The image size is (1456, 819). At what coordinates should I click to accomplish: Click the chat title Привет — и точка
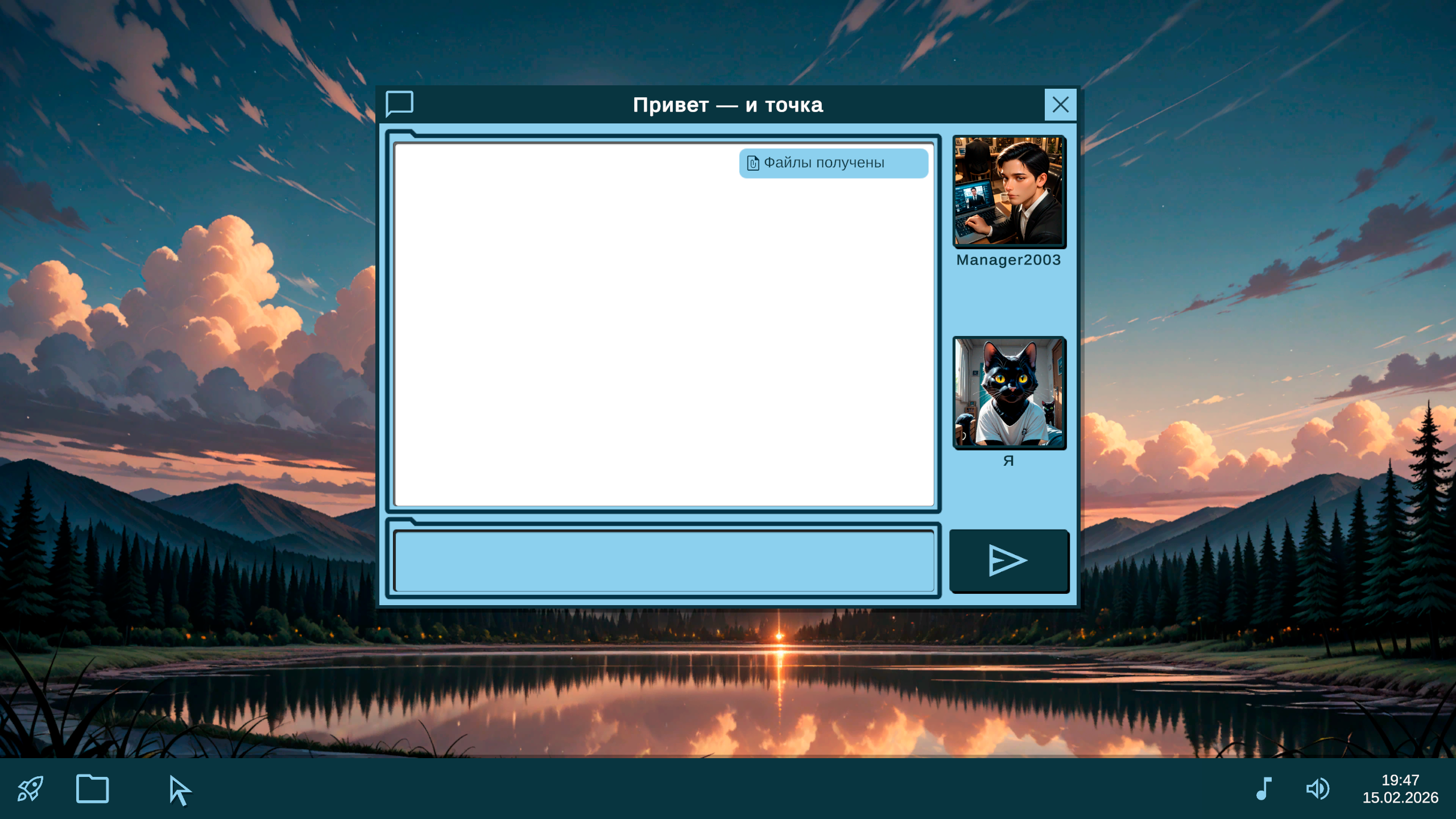click(729, 105)
